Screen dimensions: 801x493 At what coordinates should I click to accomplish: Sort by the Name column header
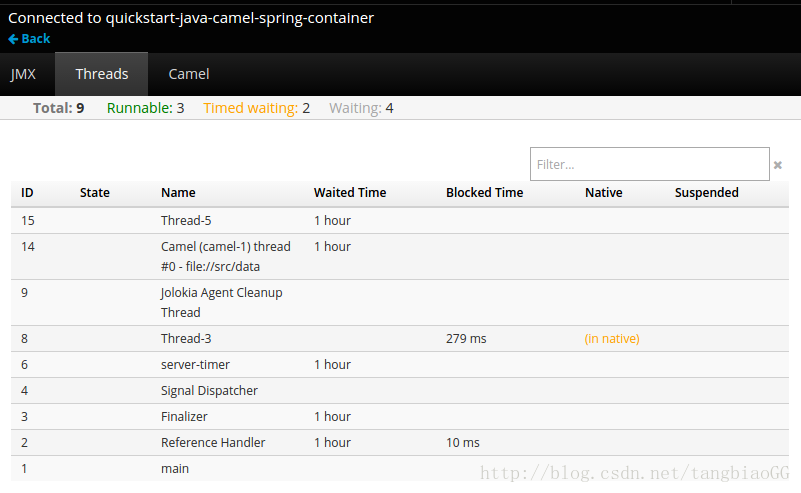[x=178, y=193]
